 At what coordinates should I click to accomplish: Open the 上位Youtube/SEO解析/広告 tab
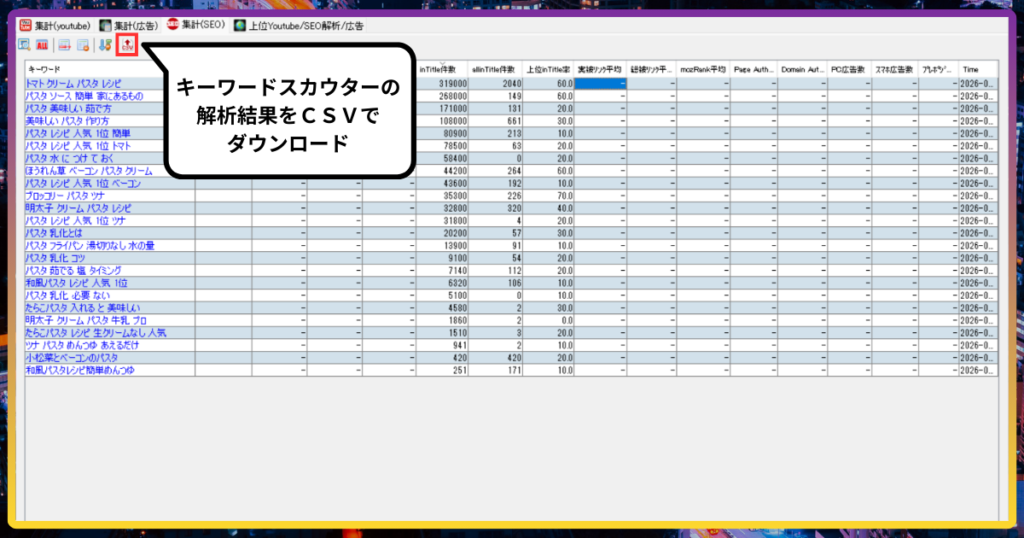coord(297,25)
